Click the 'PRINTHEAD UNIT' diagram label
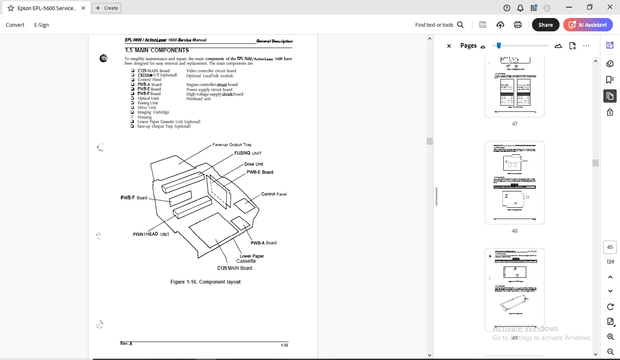The height and width of the screenshot is (360, 620). pyautogui.click(x=151, y=234)
